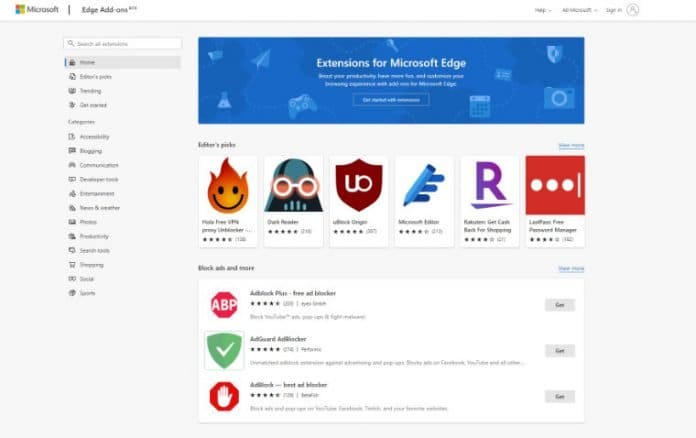The image size is (696, 438).
Task: Go to Trending in the sidebar
Action: pos(90,90)
